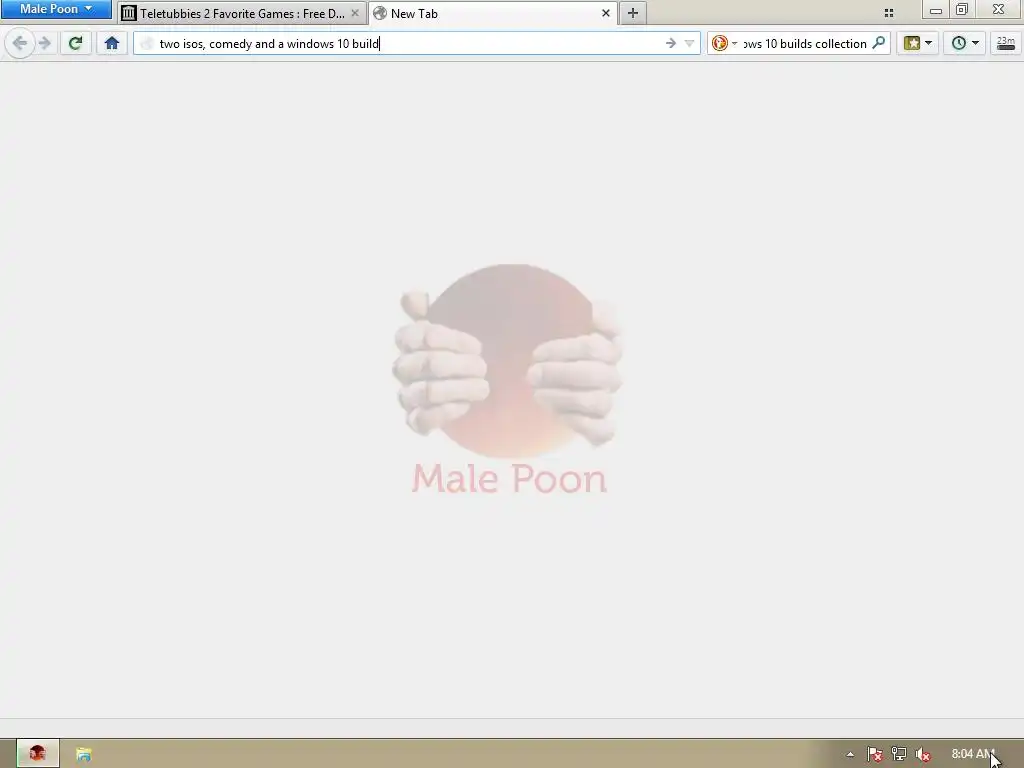Run search with the magnifier icon
This screenshot has height=768, width=1024.
click(878, 44)
